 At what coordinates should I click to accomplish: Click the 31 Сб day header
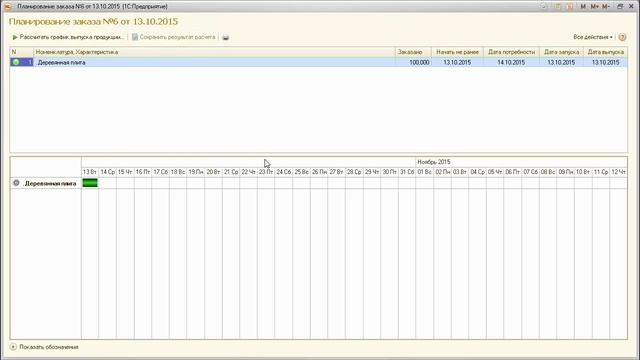pos(407,172)
